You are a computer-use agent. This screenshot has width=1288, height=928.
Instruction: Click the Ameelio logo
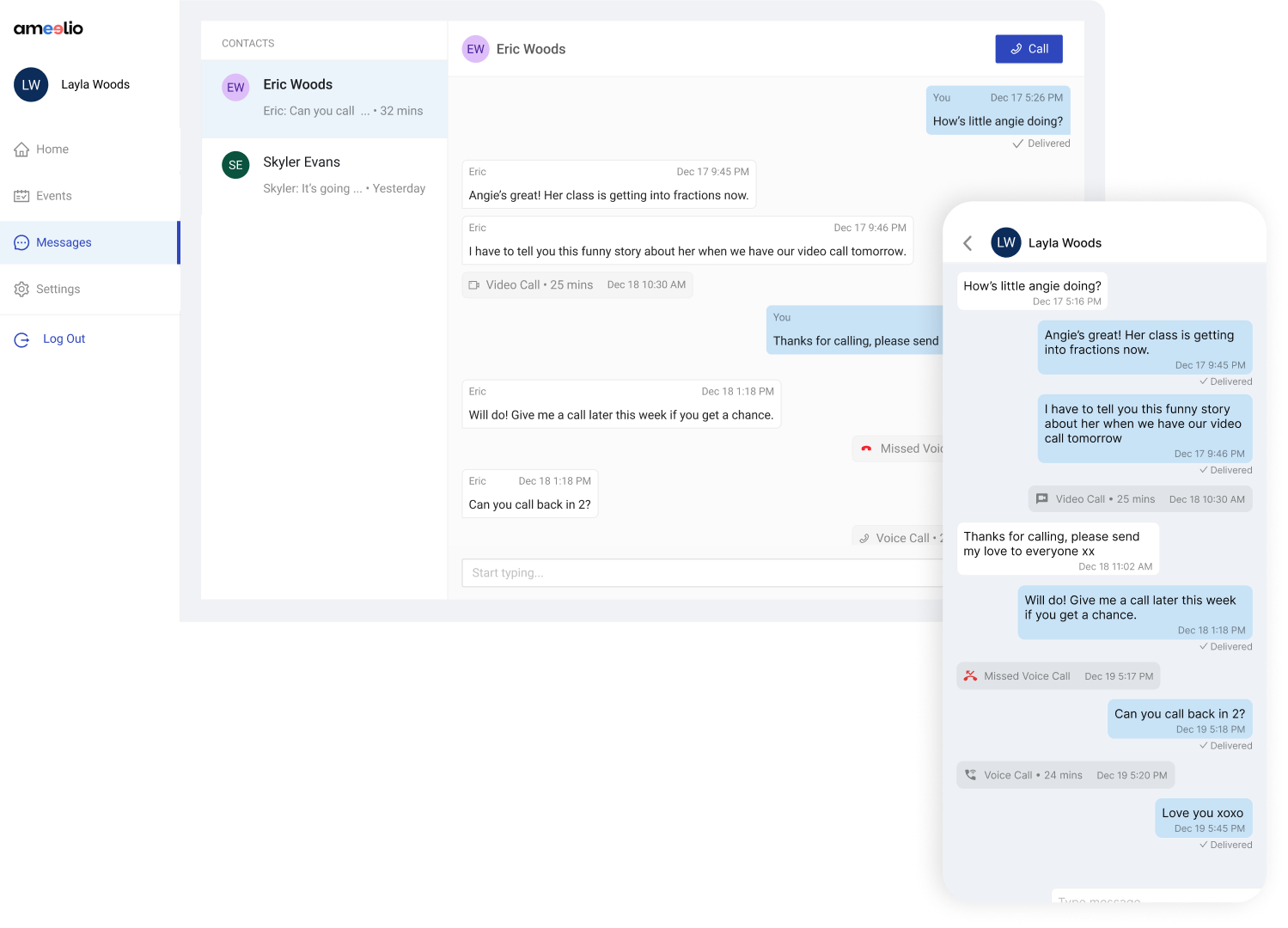pos(49,28)
